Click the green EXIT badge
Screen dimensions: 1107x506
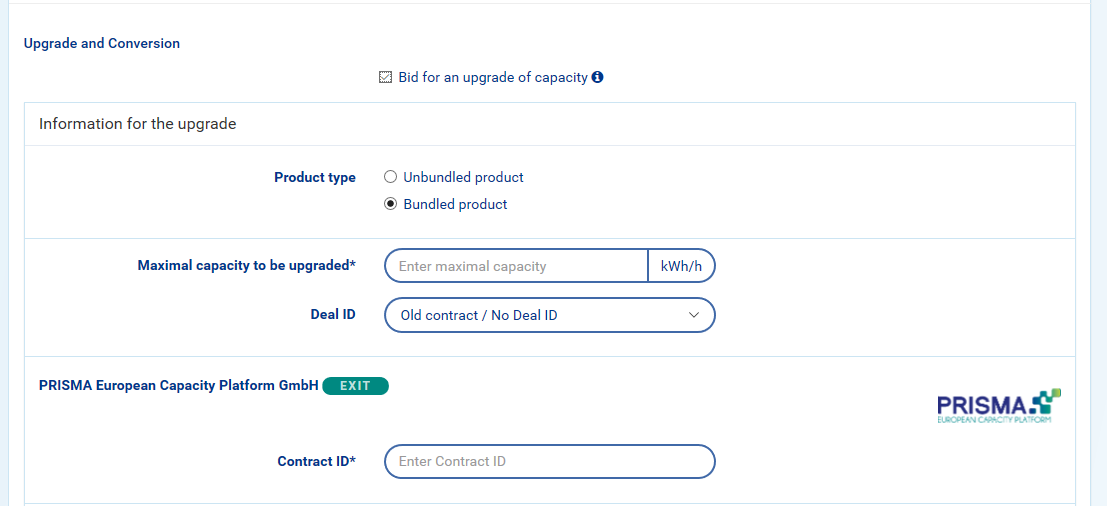point(355,385)
